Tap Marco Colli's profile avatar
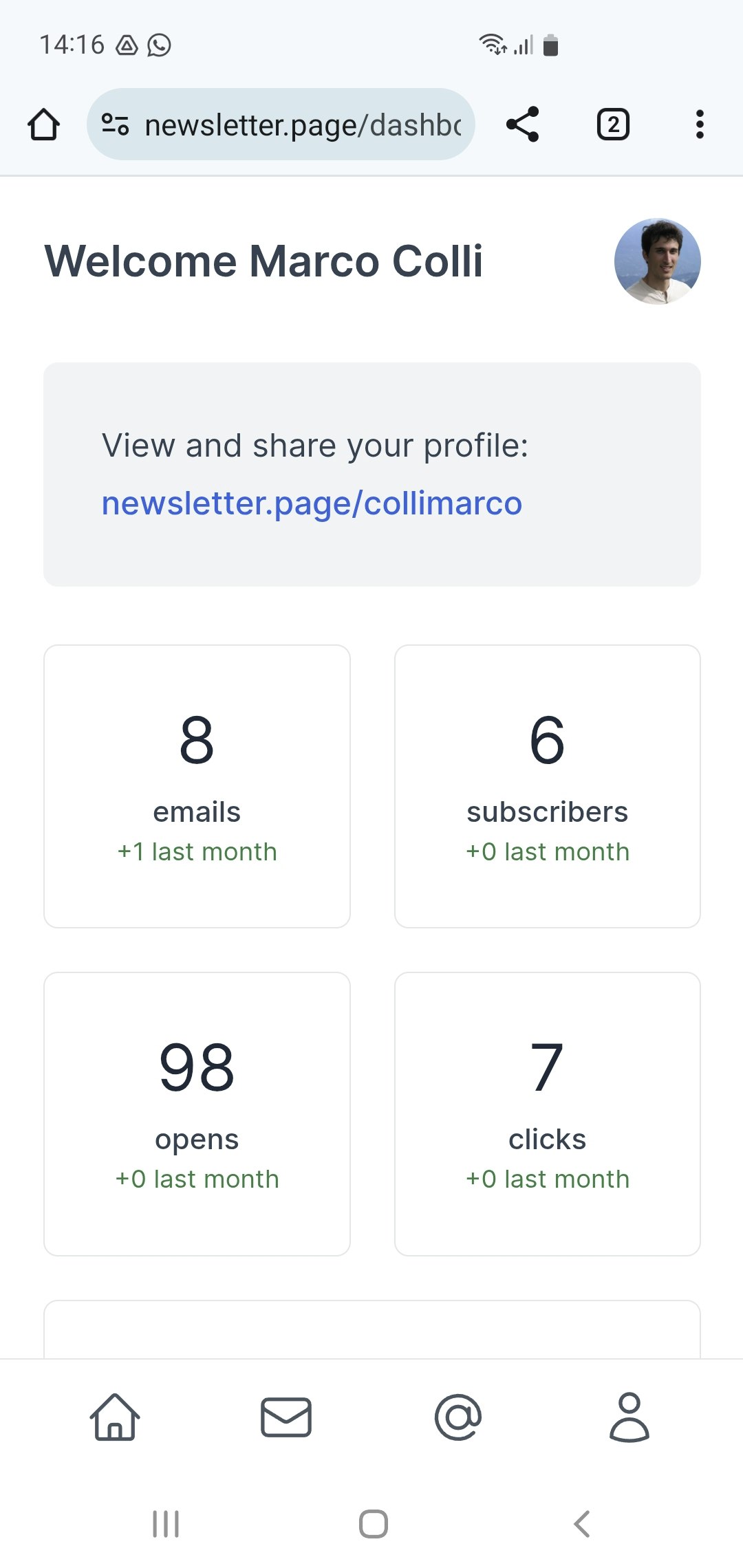The image size is (743, 1568). pyautogui.click(x=658, y=261)
